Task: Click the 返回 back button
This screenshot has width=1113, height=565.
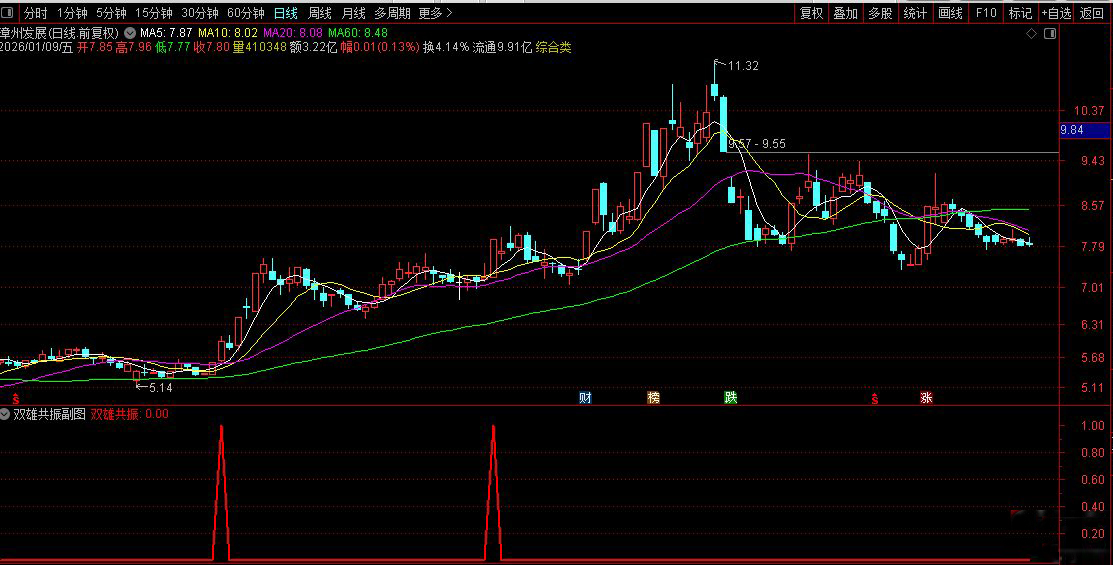Action: [1092, 13]
